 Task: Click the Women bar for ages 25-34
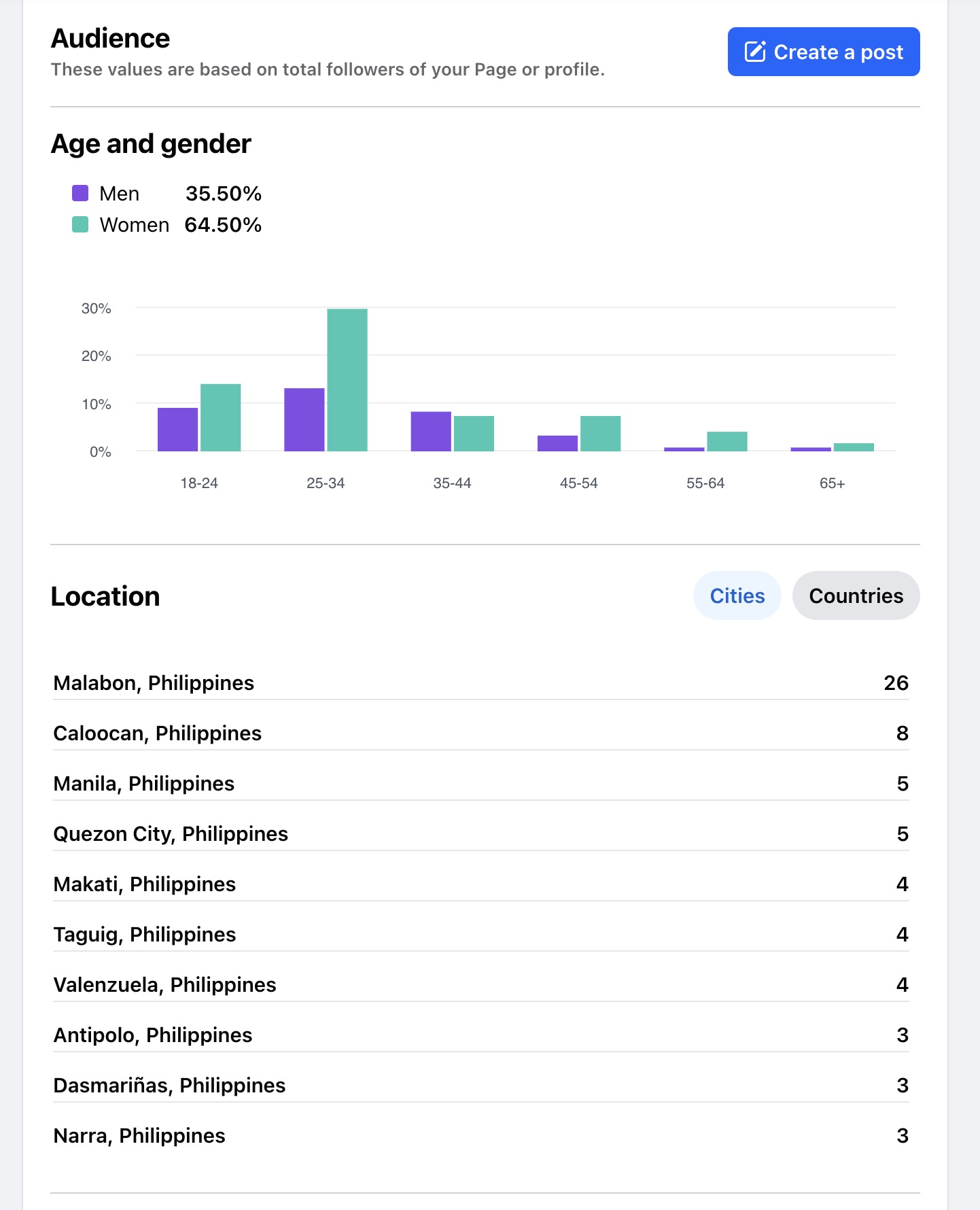coord(347,379)
